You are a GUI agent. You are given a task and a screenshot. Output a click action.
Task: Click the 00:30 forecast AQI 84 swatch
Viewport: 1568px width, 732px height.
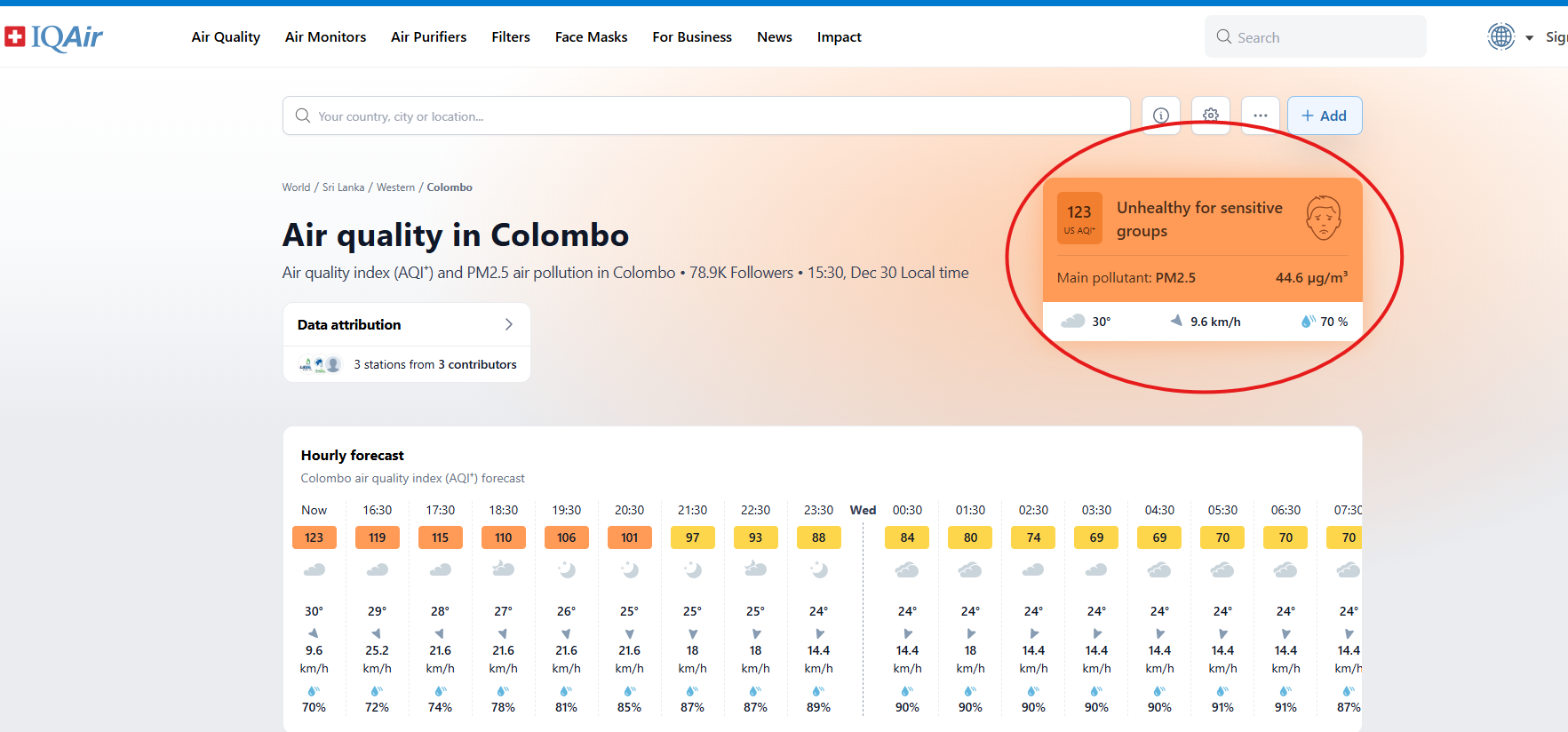(x=907, y=537)
